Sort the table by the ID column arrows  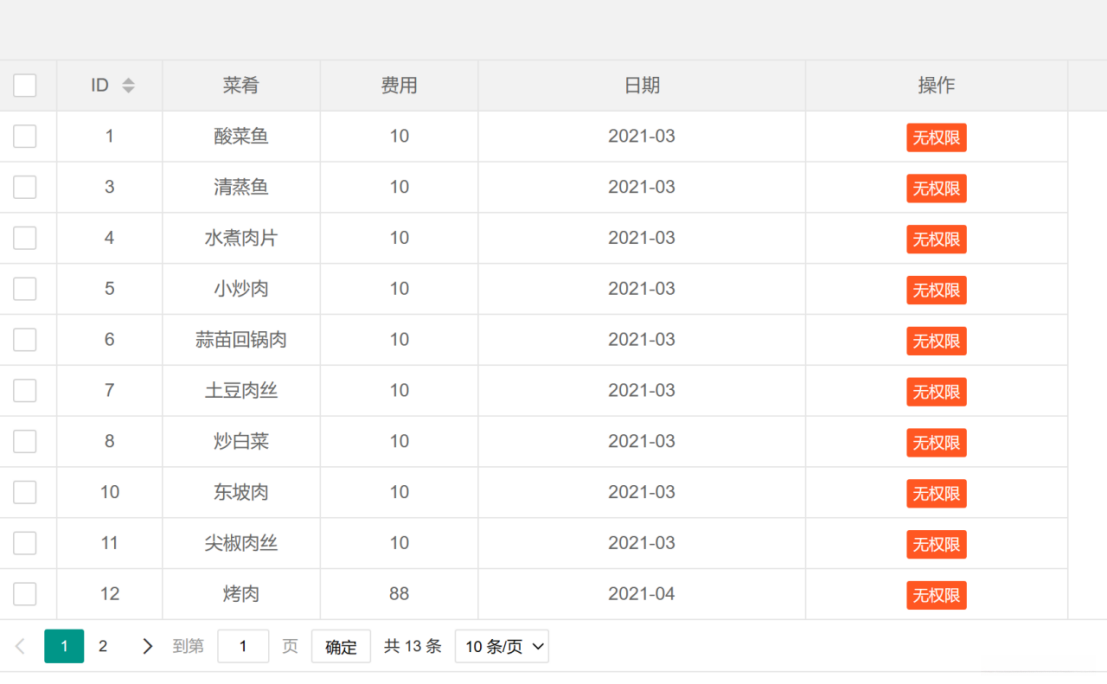click(128, 85)
